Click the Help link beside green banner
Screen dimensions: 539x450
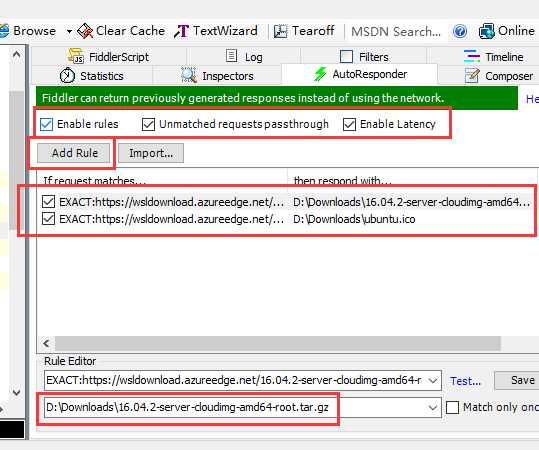coord(532,99)
